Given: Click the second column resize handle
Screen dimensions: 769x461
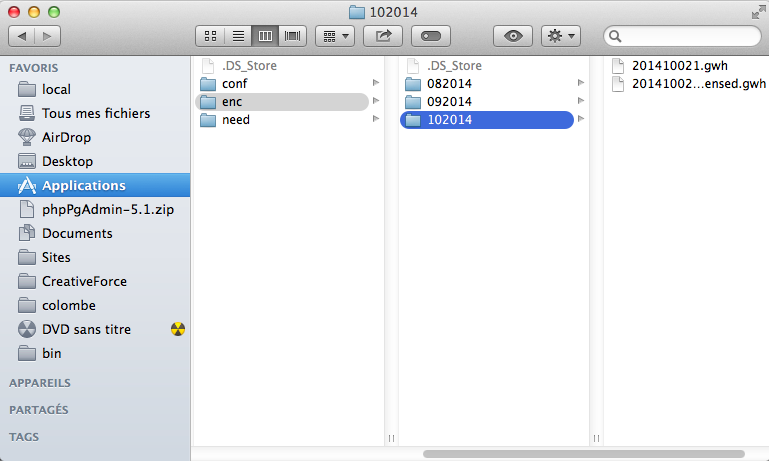Looking at the screenshot, I should pyautogui.click(x=596, y=438).
